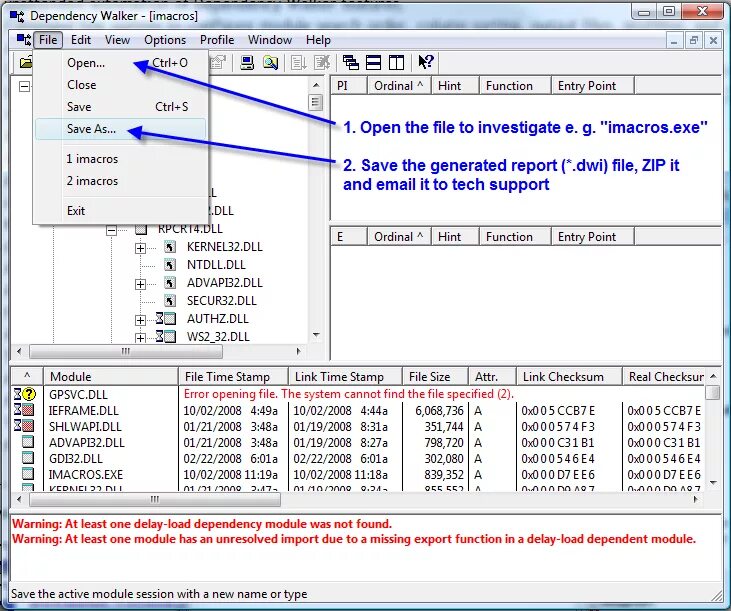Click the module icon beside ADVAPI32.DLL in tree
Screen dimensions: 731x611
[170, 283]
